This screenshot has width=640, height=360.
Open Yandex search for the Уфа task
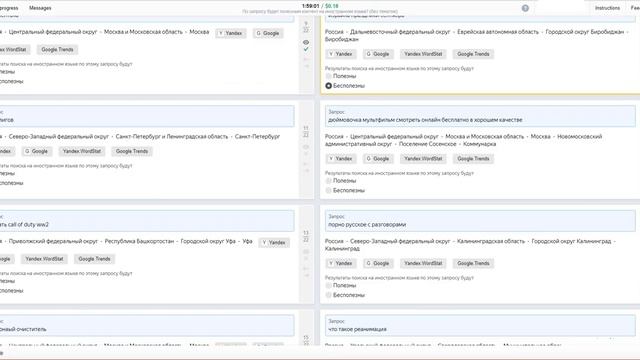[x=274, y=242]
